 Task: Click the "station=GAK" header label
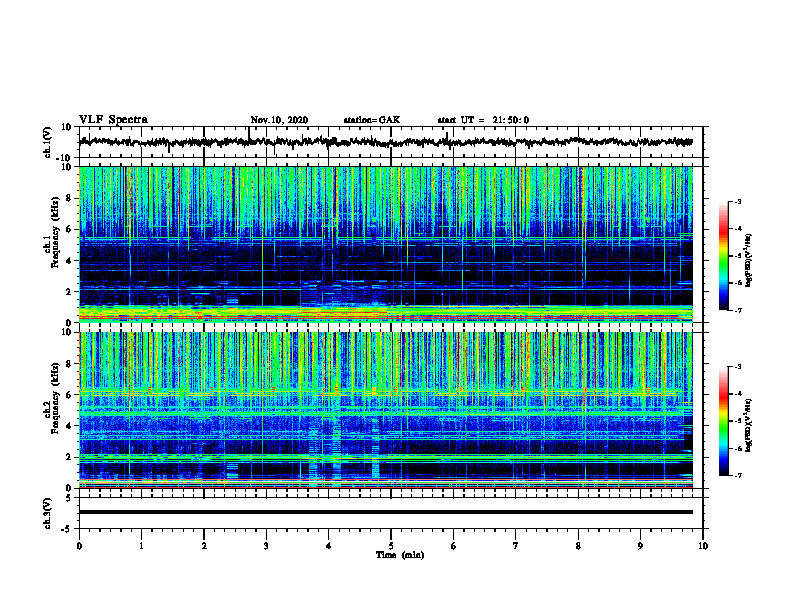[372, 120]
